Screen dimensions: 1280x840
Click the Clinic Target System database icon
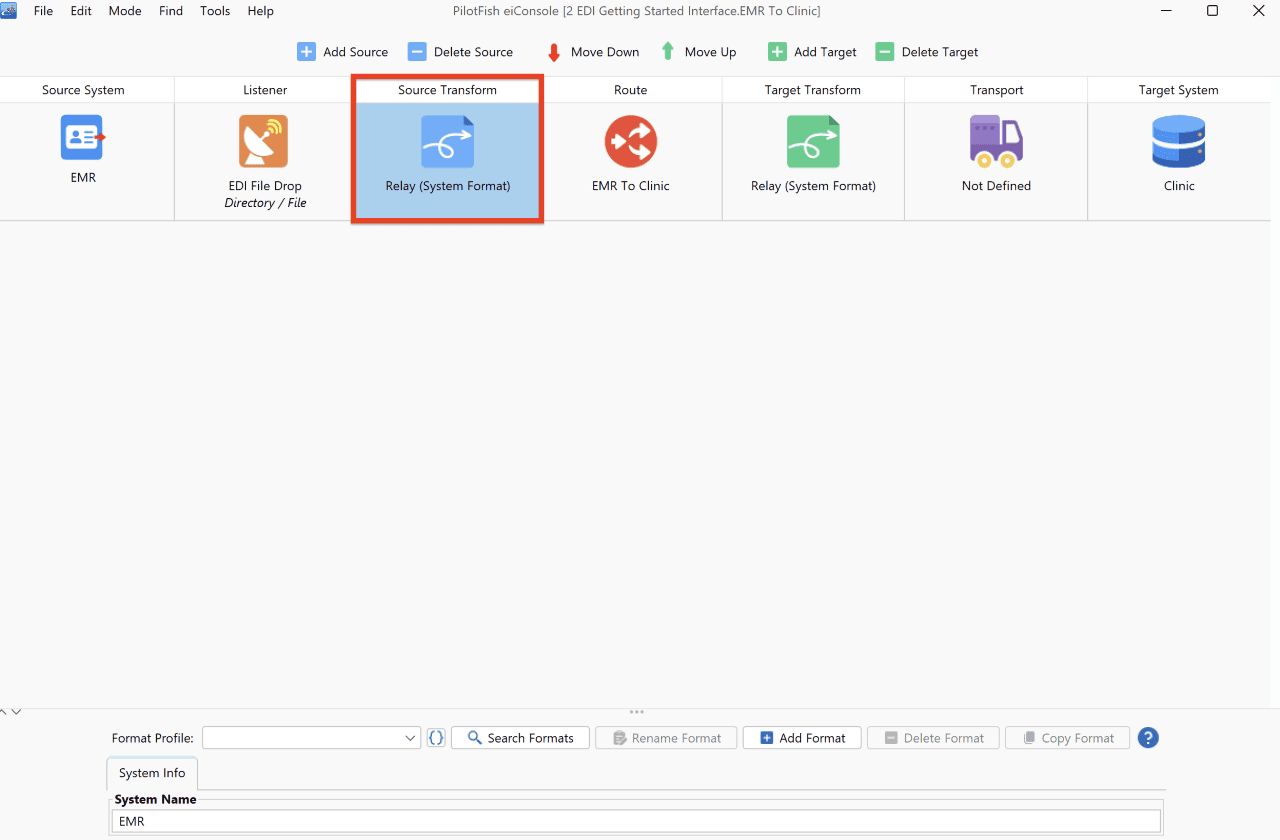(1179, 141)
